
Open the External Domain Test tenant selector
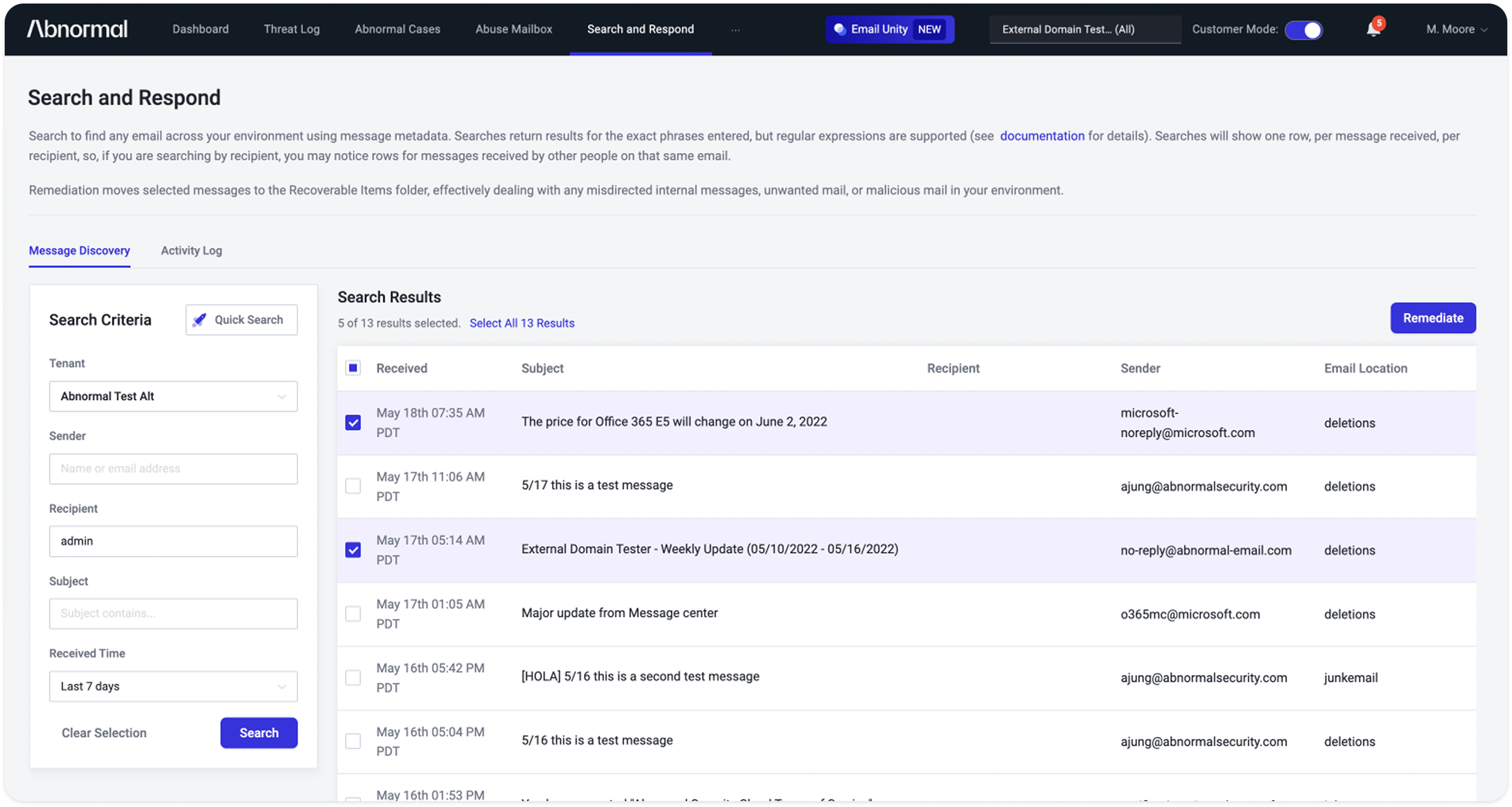pyautogui.click(x=1085, y=29)
